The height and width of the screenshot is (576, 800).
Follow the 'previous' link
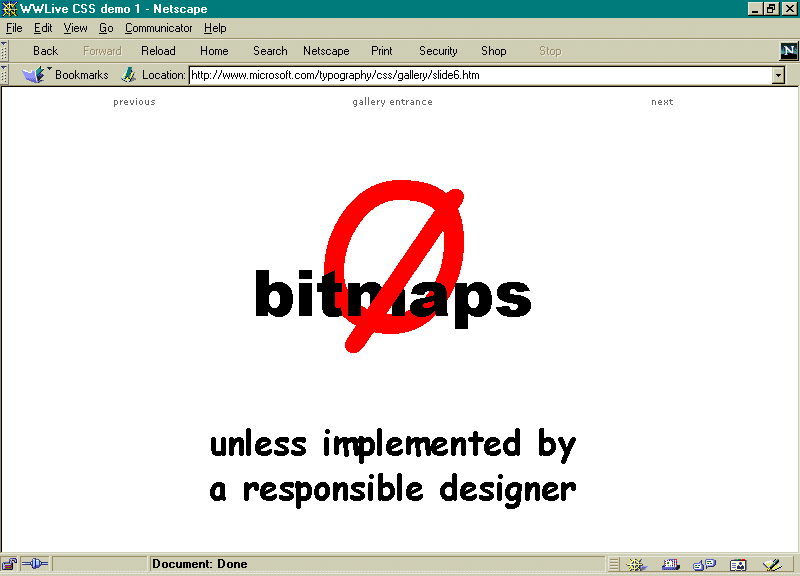click(134, 102)
